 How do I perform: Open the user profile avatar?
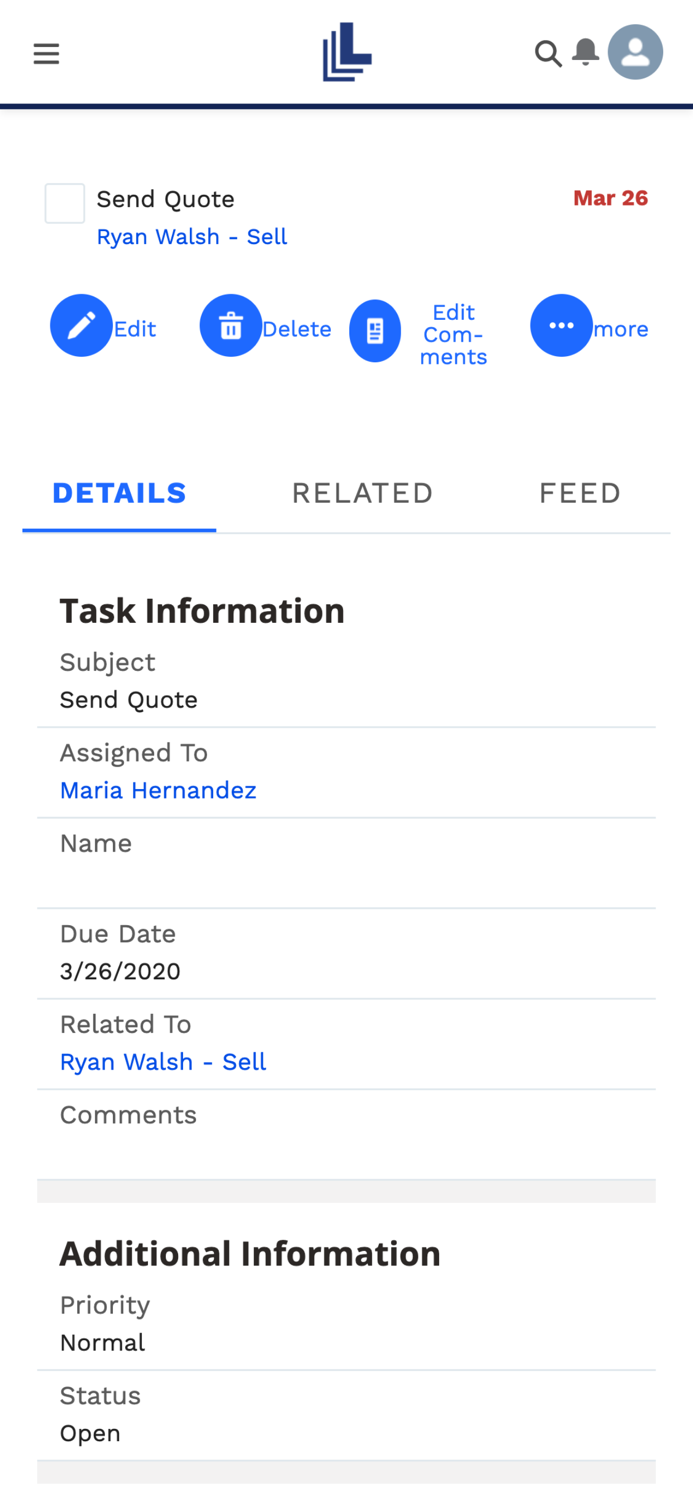[x=635, y=52]
